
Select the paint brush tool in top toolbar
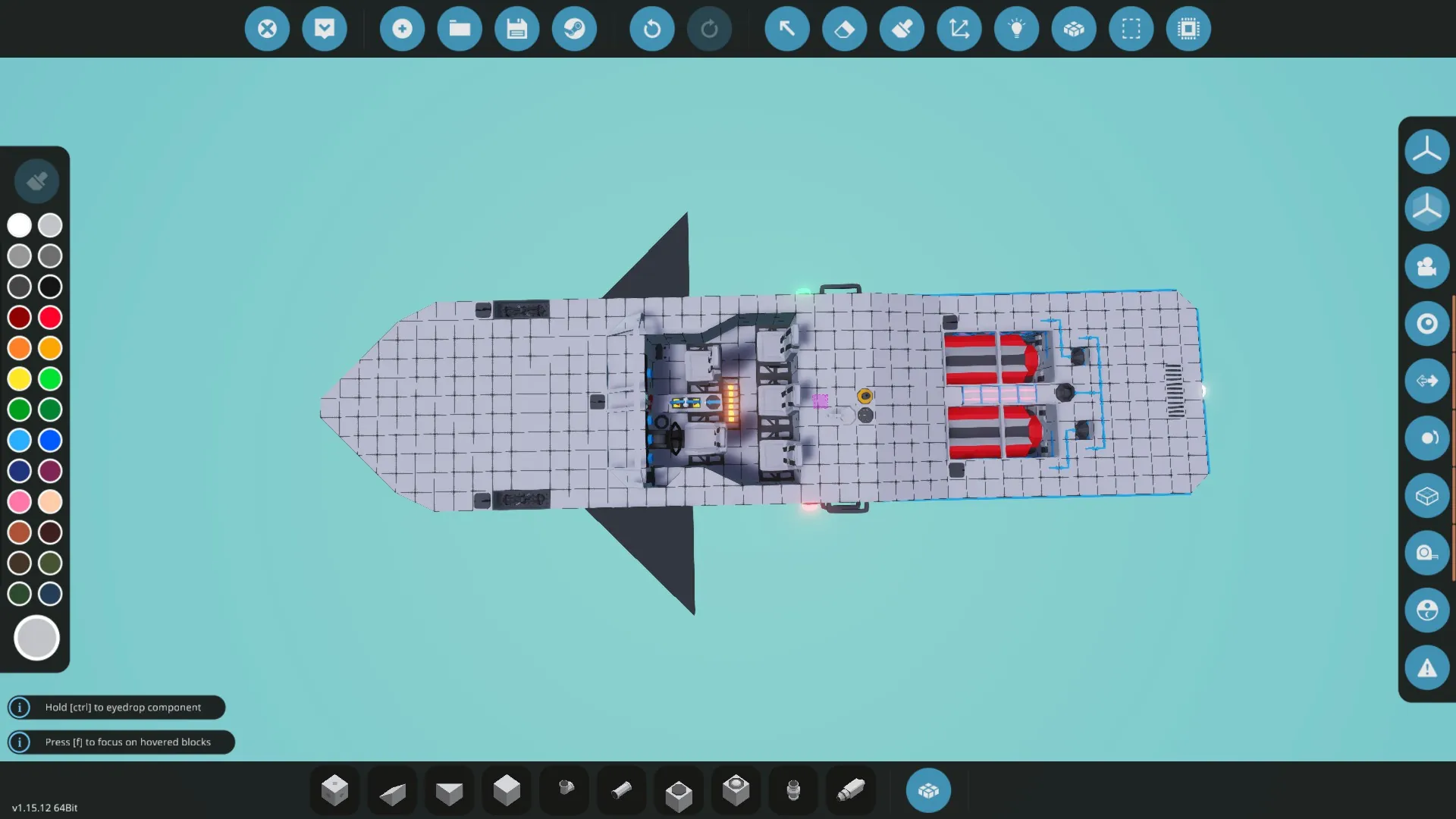902,29
